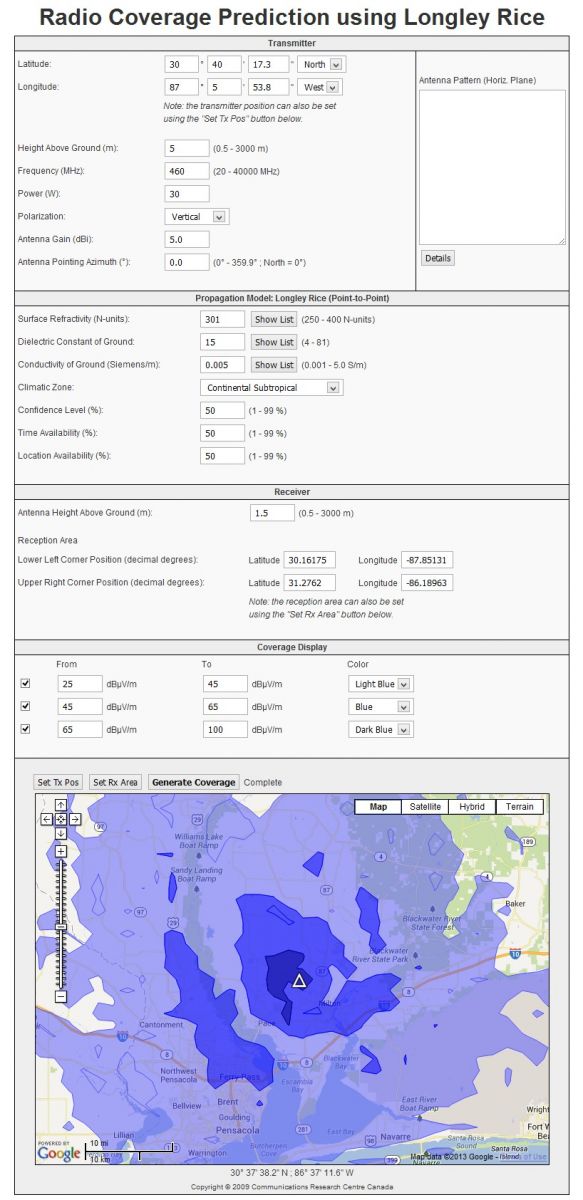The width and height of the screenshot is (583, 1200).
Task: Click the Set Tx Pos button
Action: click(x=59, y=782)
